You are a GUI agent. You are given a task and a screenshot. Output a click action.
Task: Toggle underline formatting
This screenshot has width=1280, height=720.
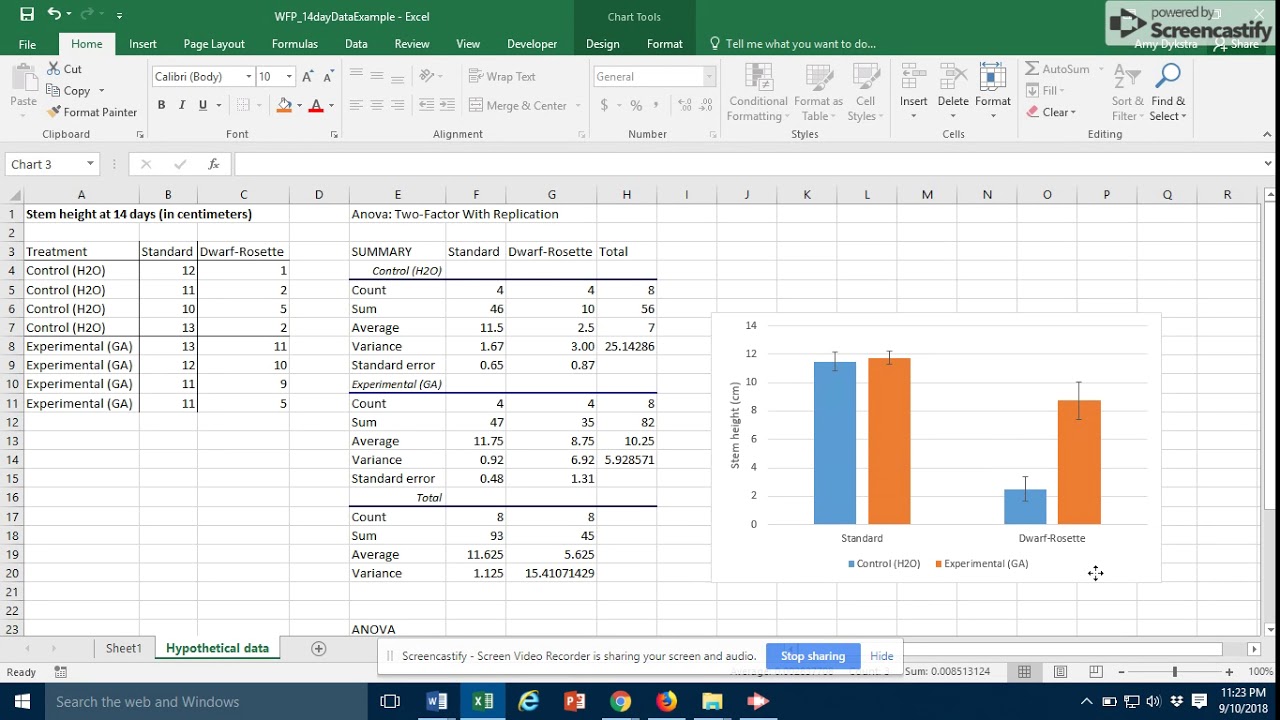(x=203, y=105)
